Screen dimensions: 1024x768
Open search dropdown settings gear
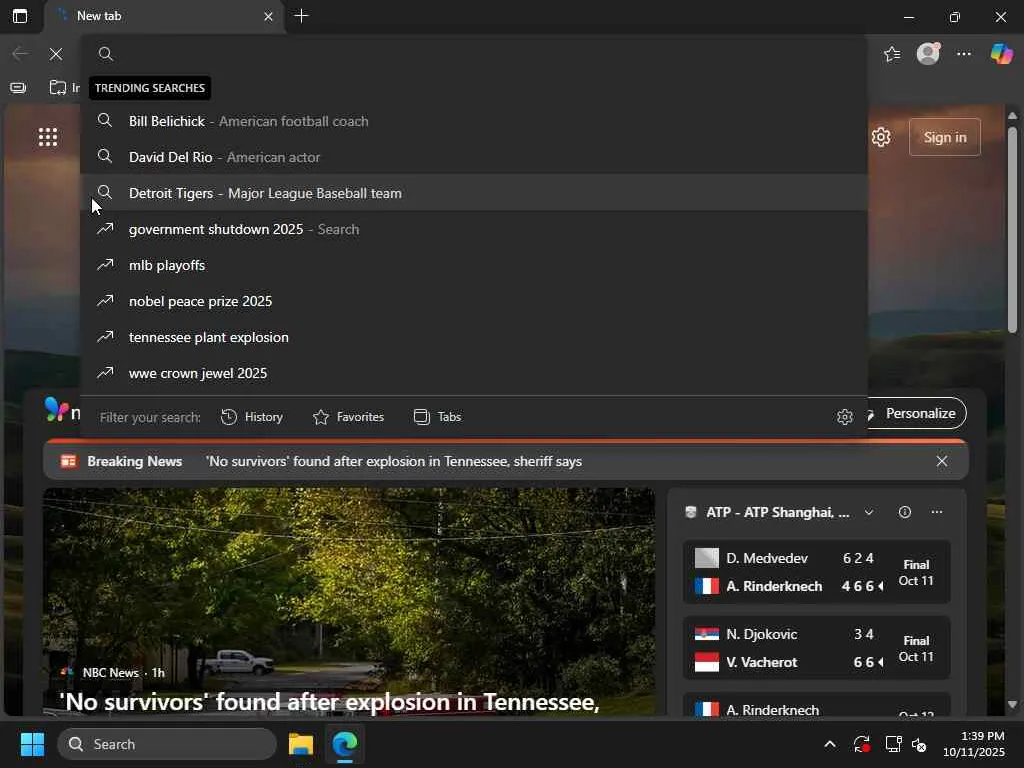[x=844, y=417]
